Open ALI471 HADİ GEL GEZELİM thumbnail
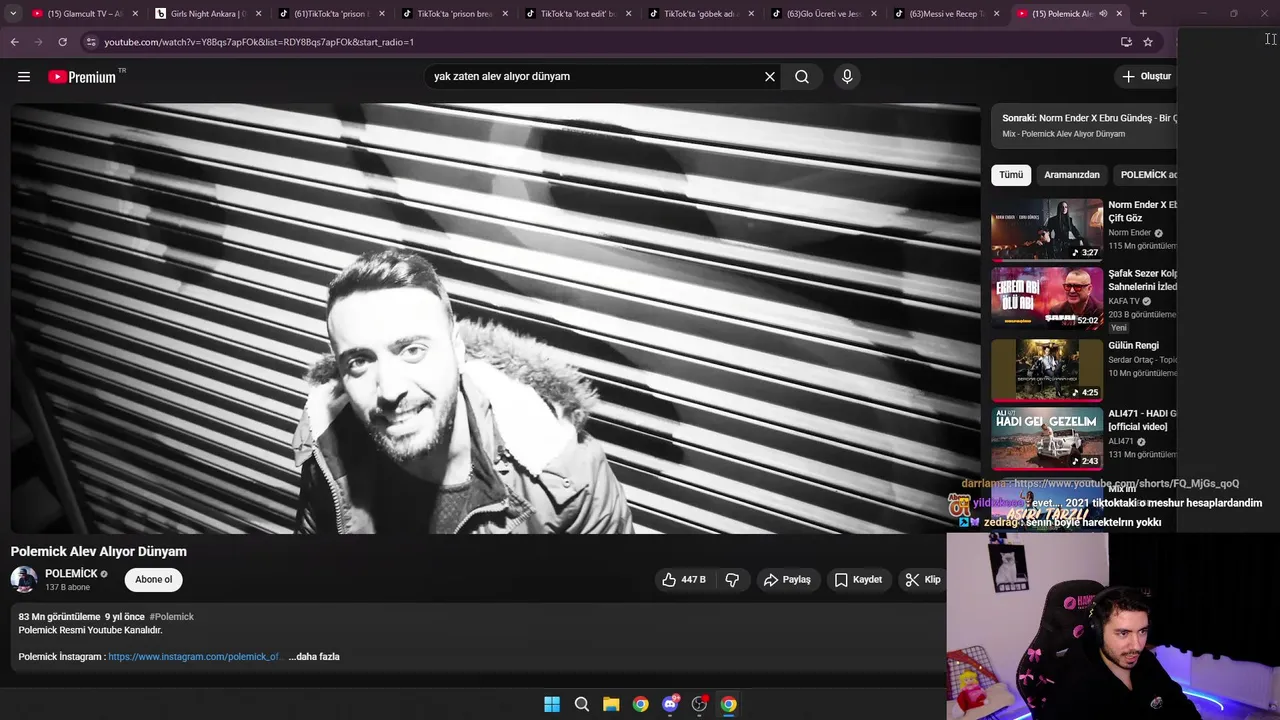The width and height of the screenshot is (1280, 720). pos(1047,437)
